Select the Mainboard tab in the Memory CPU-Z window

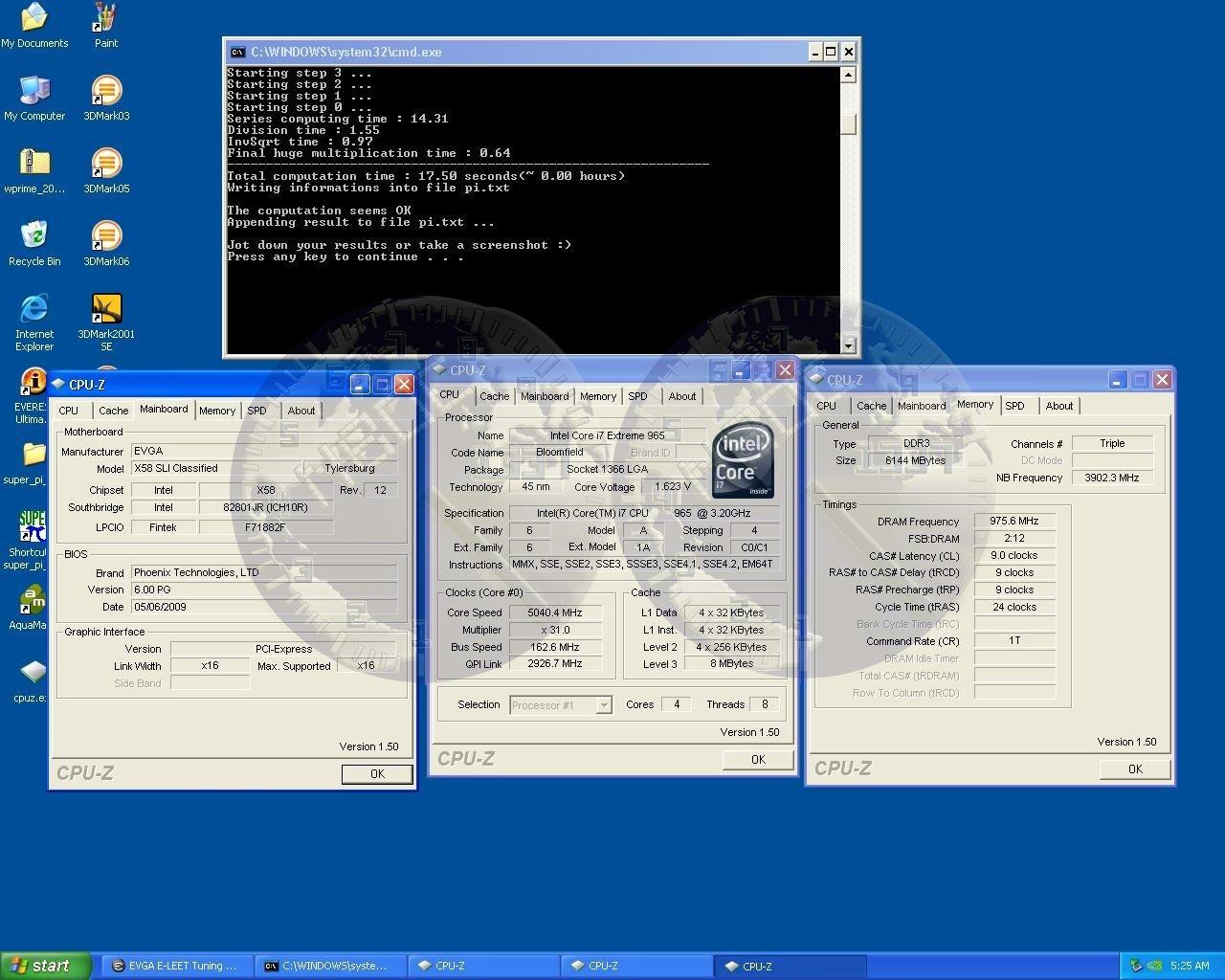(x=922, y=406)
